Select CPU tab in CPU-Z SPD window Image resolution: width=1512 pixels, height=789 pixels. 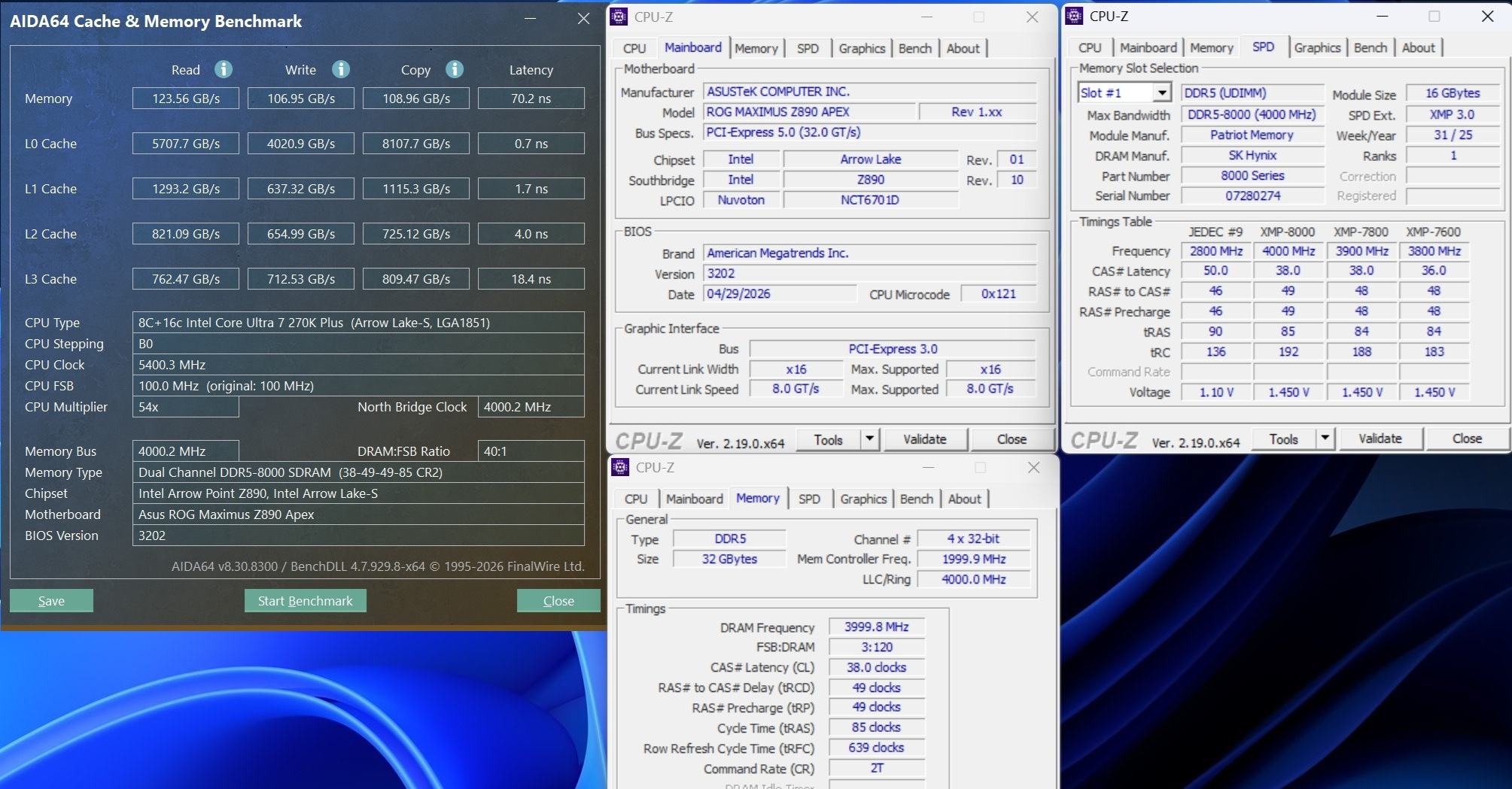1090,47
